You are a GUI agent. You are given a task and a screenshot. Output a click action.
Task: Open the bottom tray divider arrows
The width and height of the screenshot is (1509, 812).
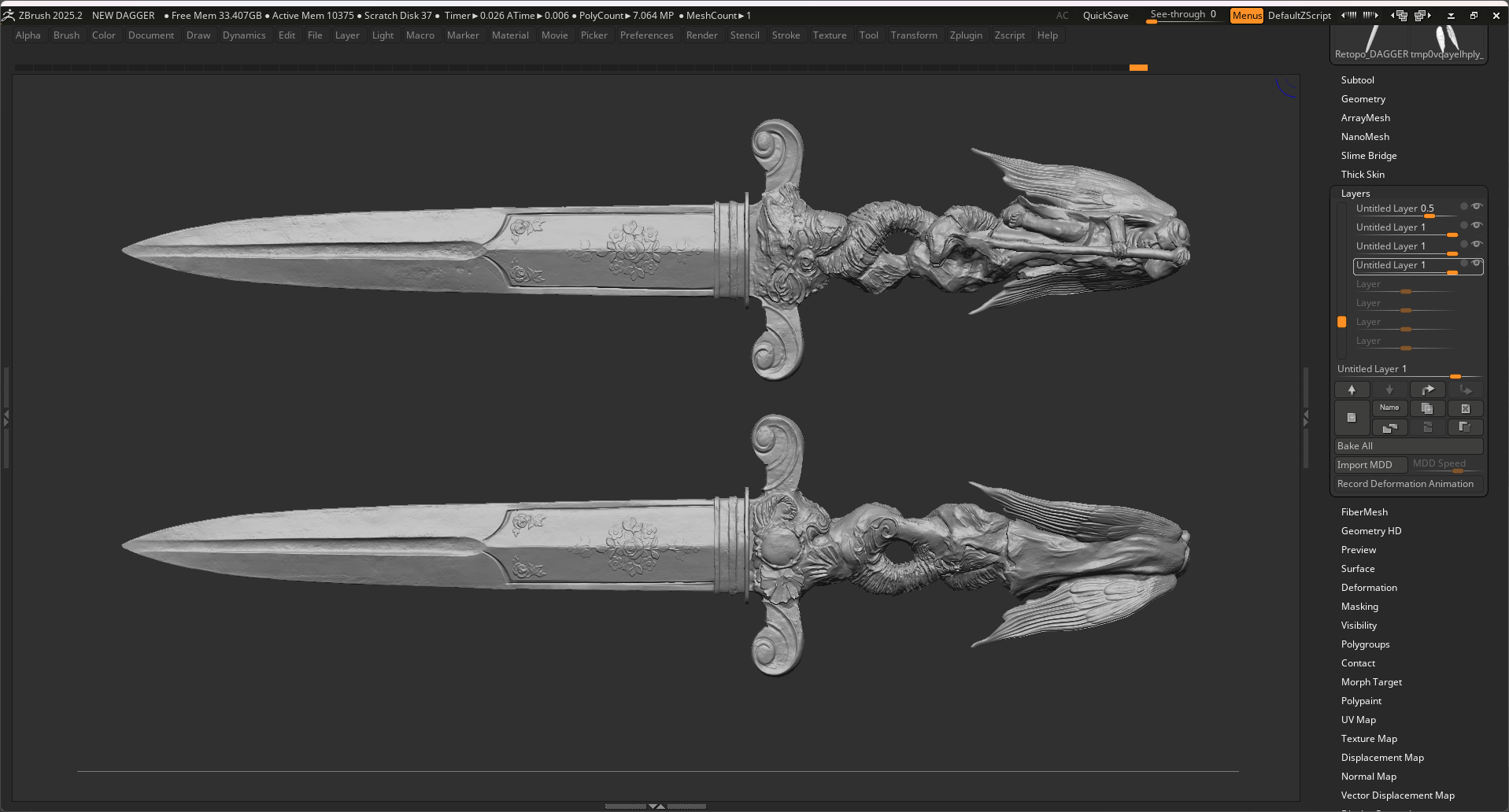(x=656, y=806)
